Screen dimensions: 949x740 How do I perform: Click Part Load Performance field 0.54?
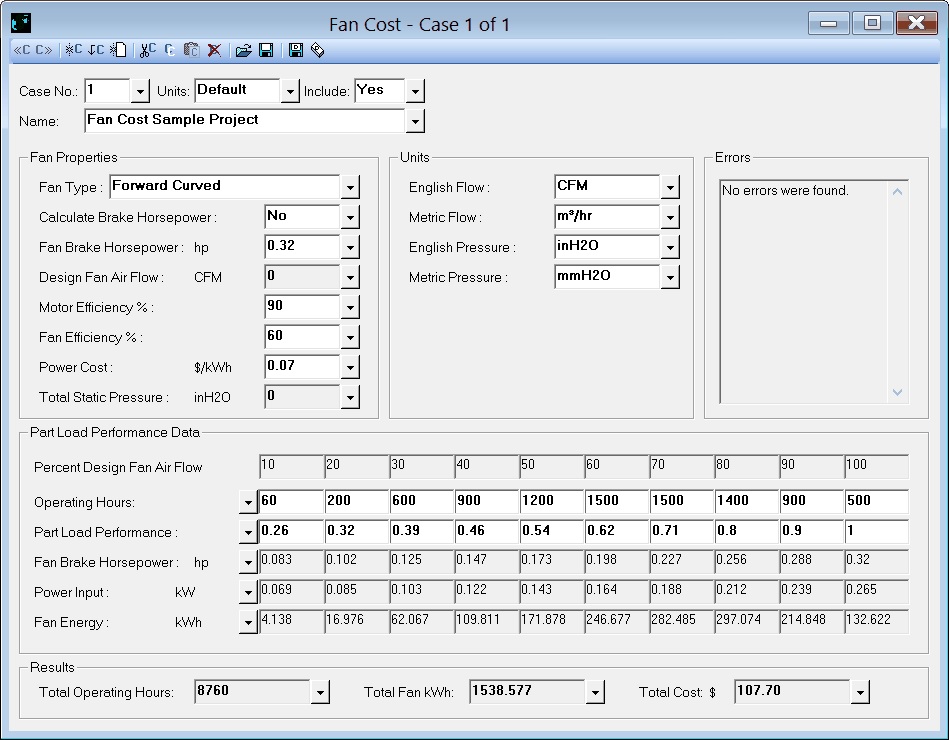tap(551, 532)
